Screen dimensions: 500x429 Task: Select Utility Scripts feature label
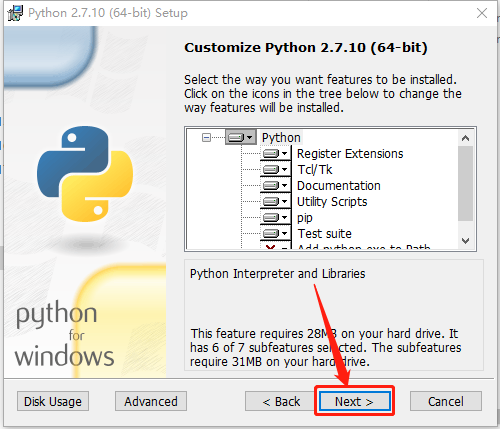coord(332,202)
